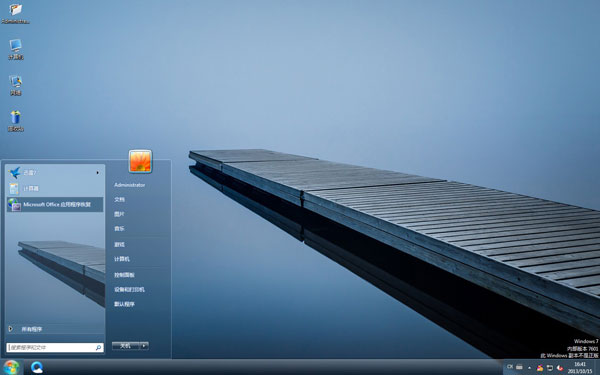The image size is (600, 375).
Task: Open the Calculator (计算器) program entry
Action: point(55,189)
